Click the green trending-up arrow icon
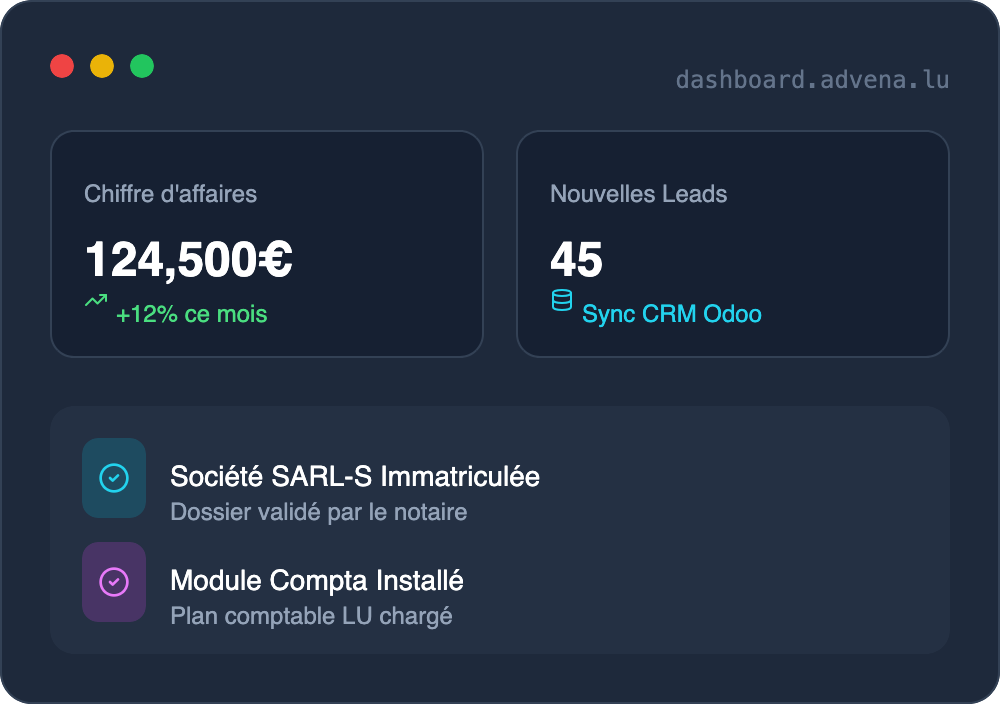The image size is (1000, 704). [x=96, y=300]
